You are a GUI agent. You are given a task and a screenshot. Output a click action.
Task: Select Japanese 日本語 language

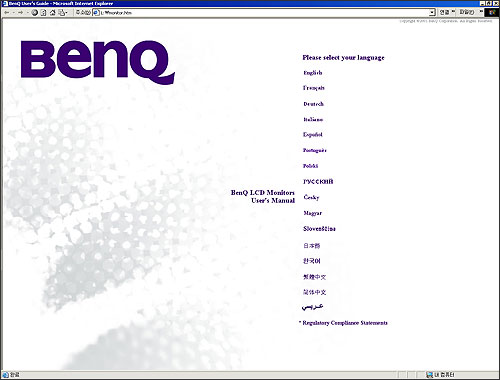(312, 246)
